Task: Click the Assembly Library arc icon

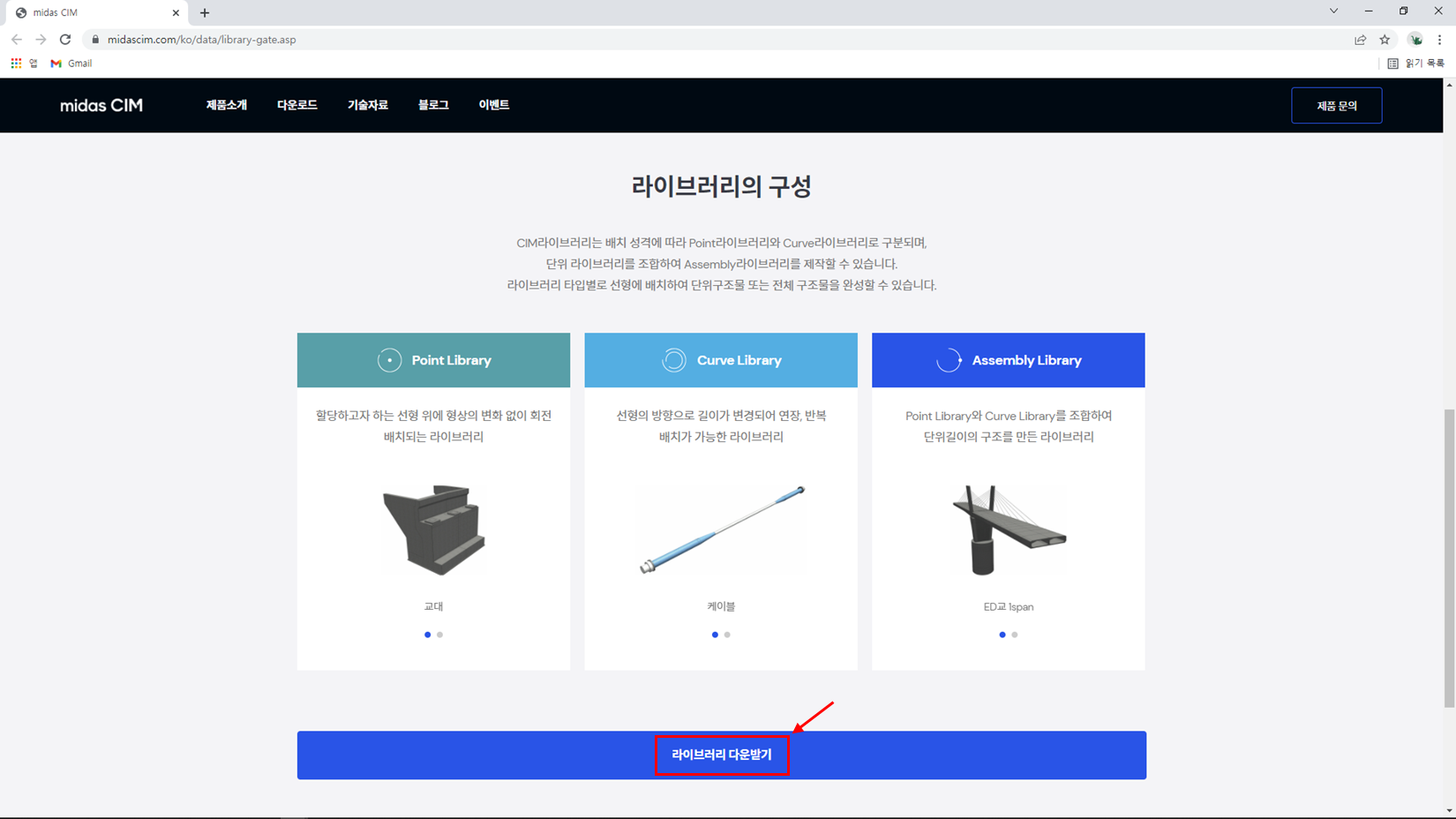Action: click(949, 360)
